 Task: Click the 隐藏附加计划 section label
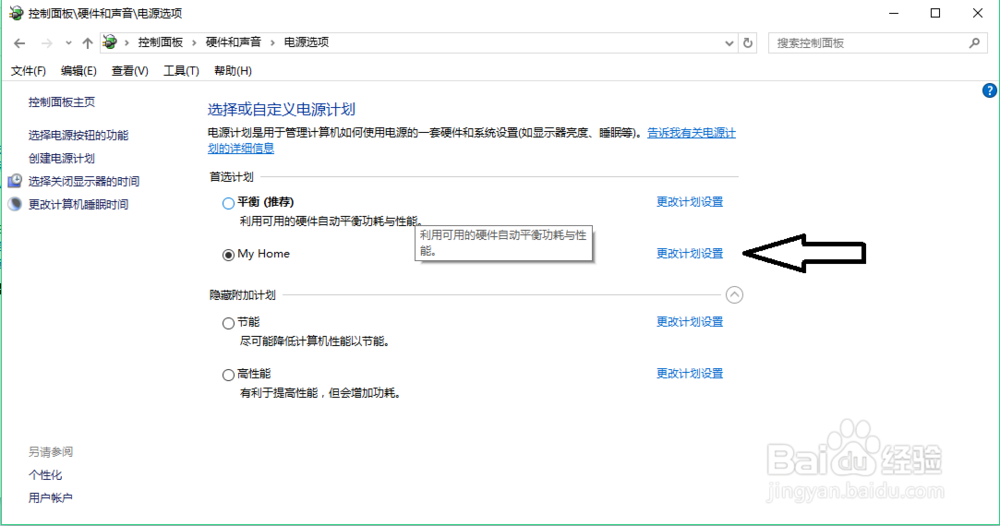tap(242, 295)
